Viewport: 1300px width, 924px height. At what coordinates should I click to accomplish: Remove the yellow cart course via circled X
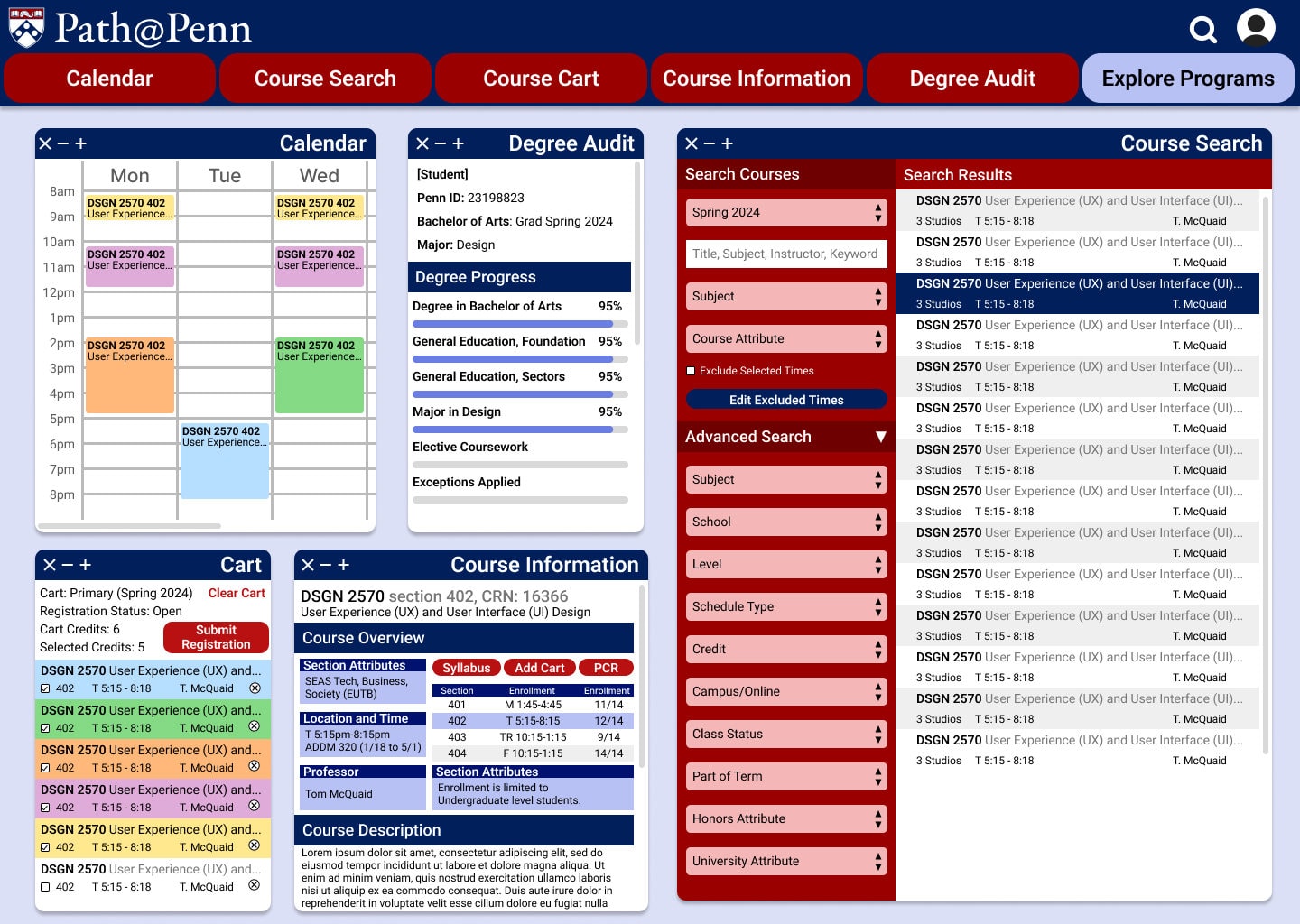click(255, 845)
